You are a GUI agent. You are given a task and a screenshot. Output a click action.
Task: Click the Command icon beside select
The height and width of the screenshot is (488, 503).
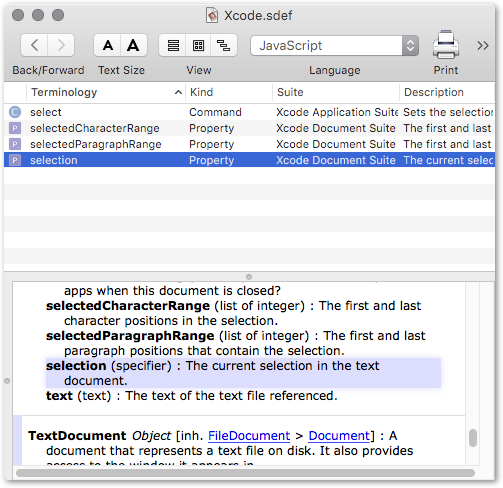pyautogui.click(x=15, y=112)
